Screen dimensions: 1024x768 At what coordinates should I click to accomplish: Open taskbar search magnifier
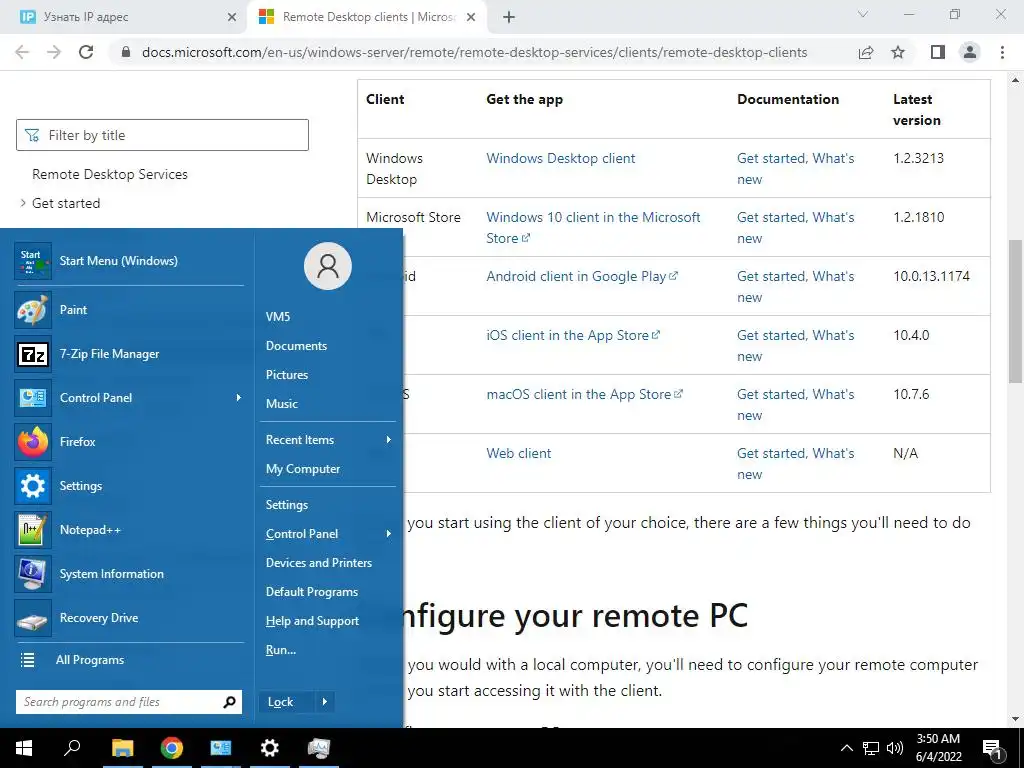pyautogui.click(x=72, y=748)
